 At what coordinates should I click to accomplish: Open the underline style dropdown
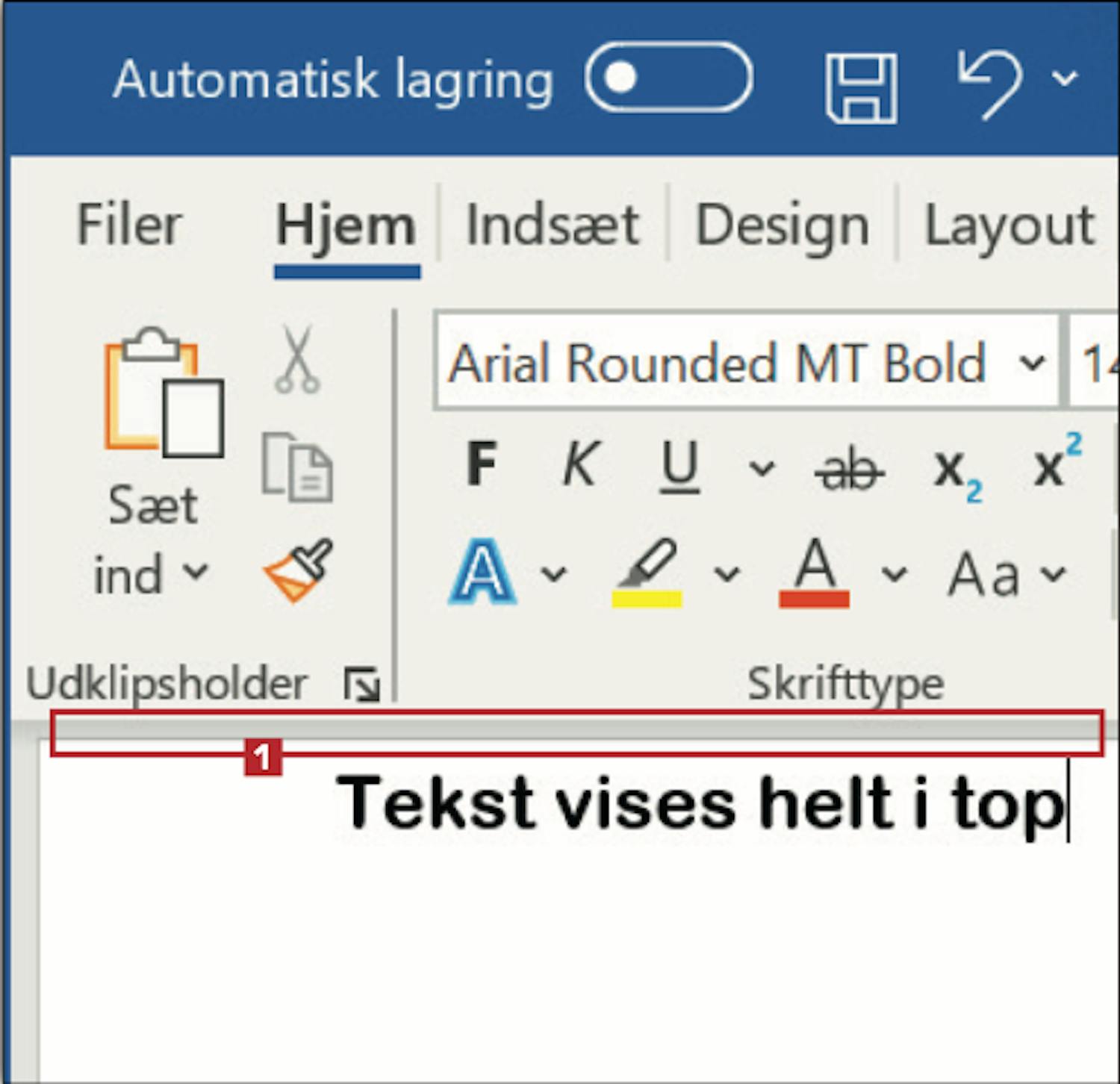click(x=762, y=468)
